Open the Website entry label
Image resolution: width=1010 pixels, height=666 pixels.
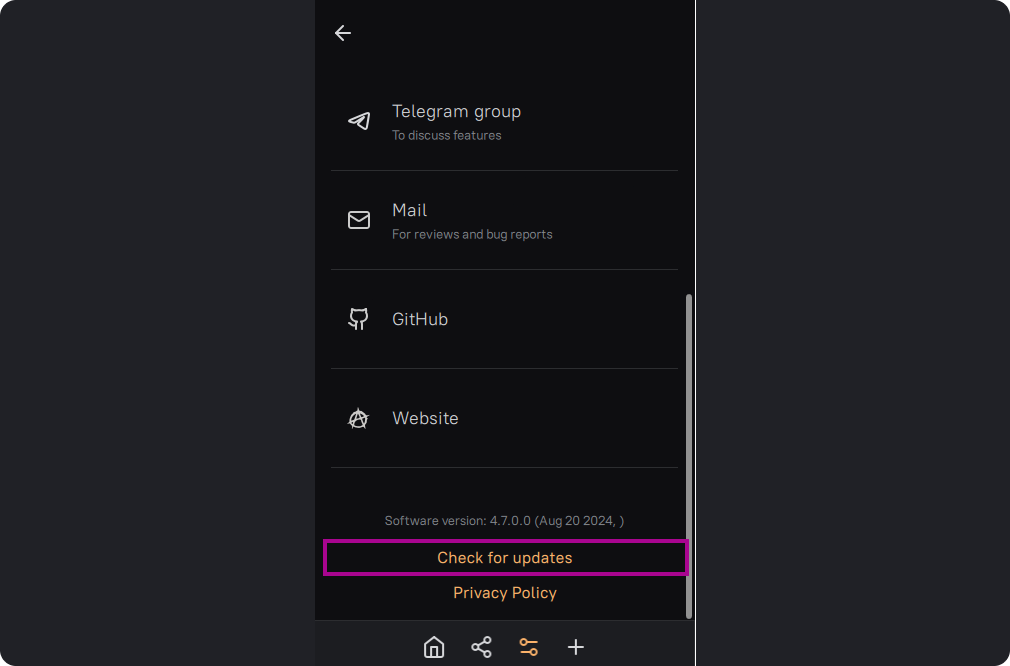[x=425, y=418]
